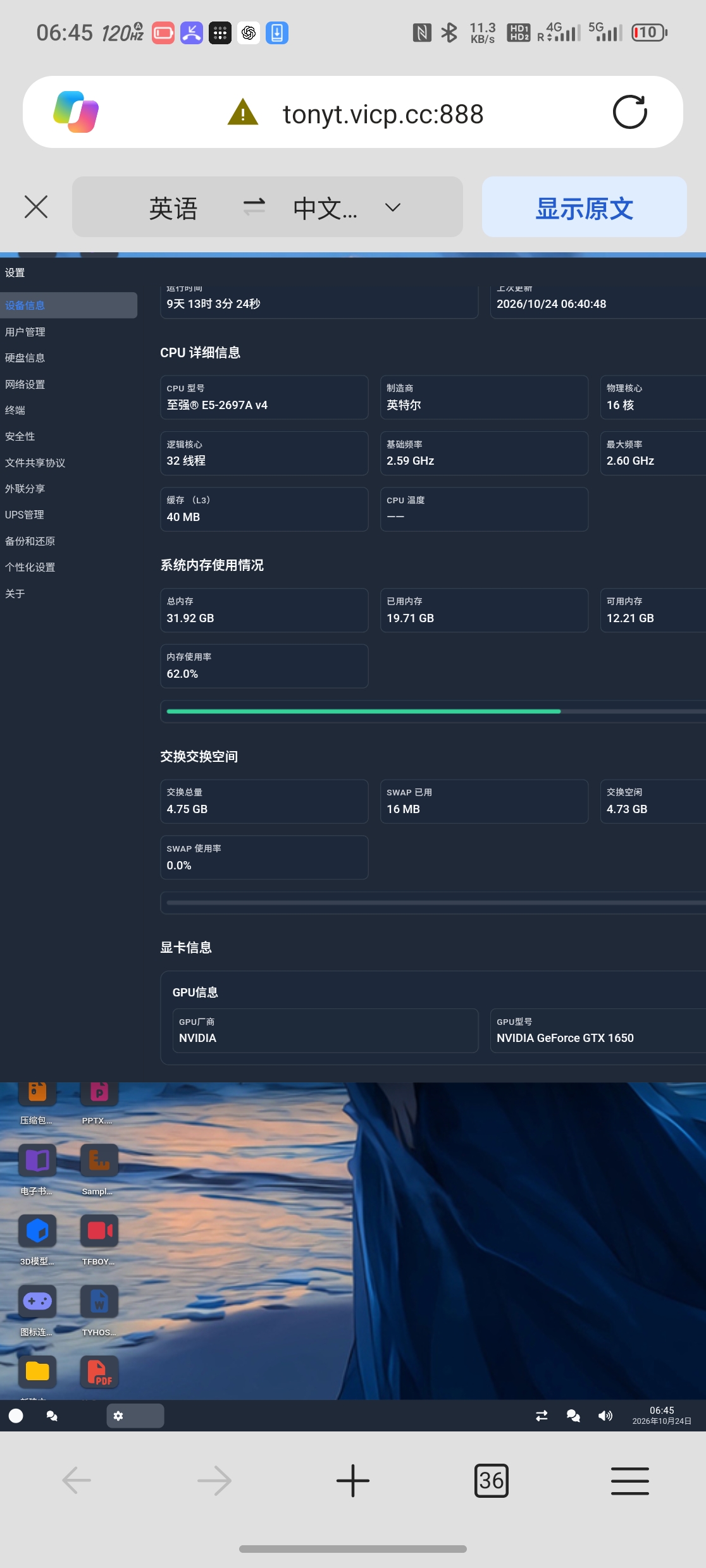Image resolution: width=706 pixels, height=1568 pixels.
Task: Open the PDF file desktop icon
Action: pyautogui.click(x=99, y=1371)
